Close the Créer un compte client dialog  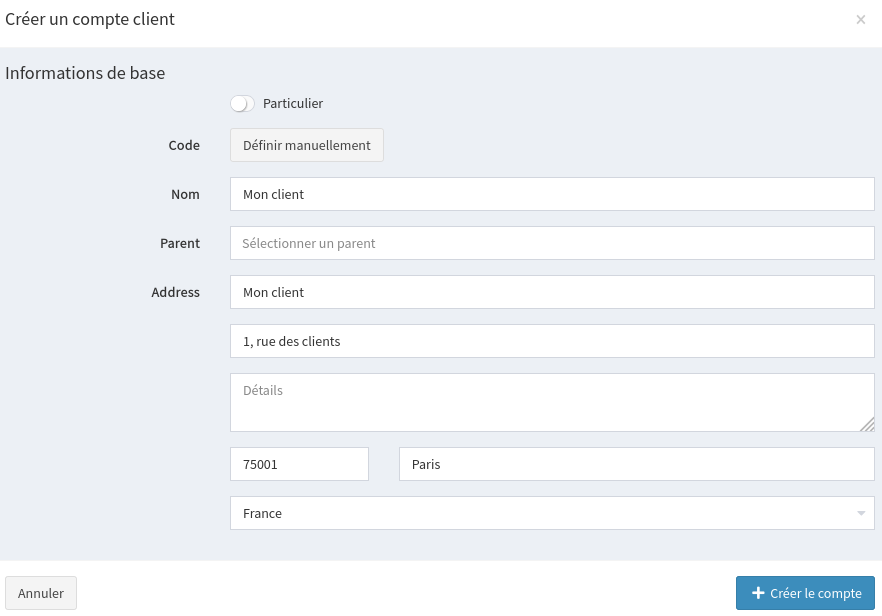[860, 20]
